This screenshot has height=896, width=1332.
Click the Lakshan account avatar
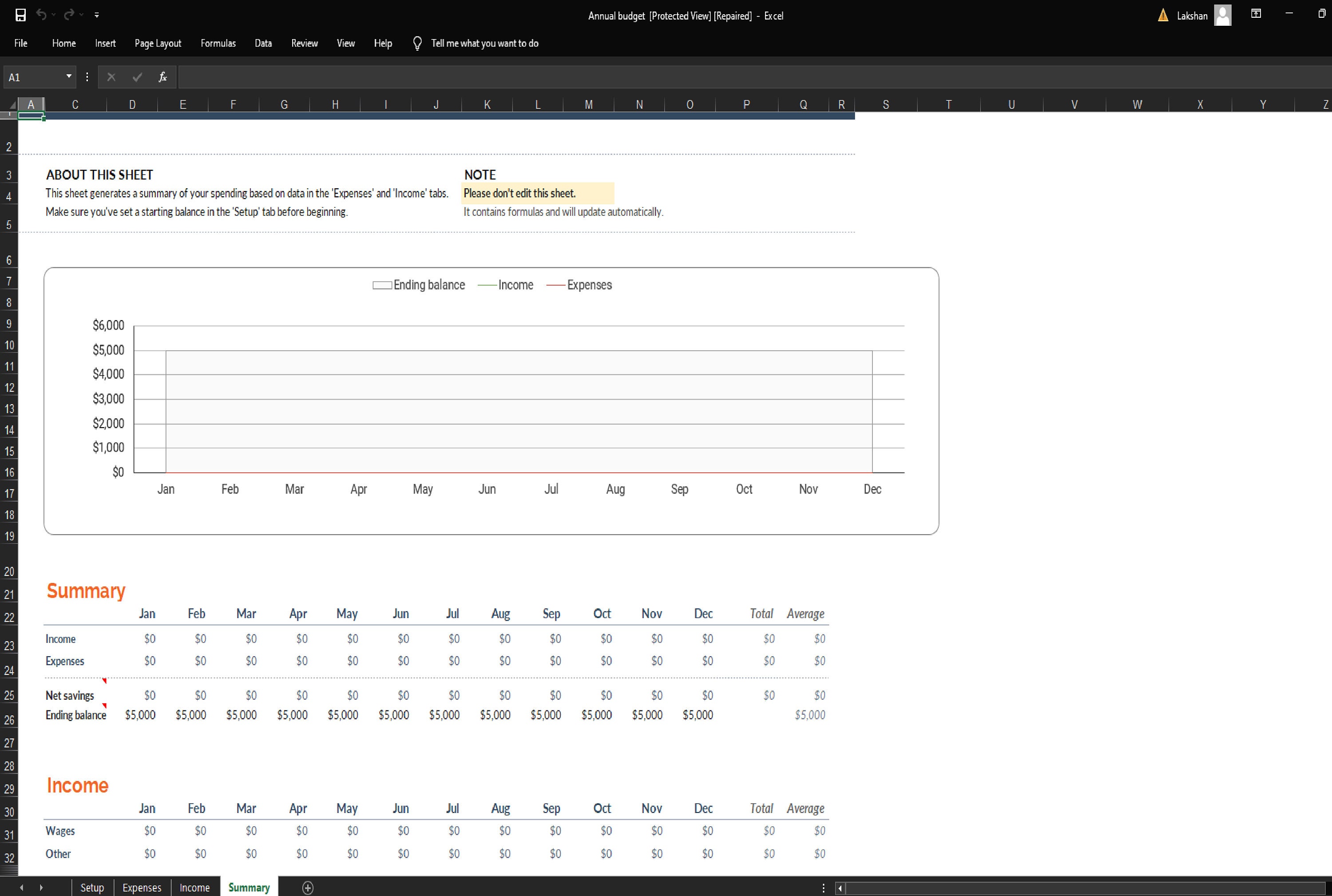pos(1222,16)
